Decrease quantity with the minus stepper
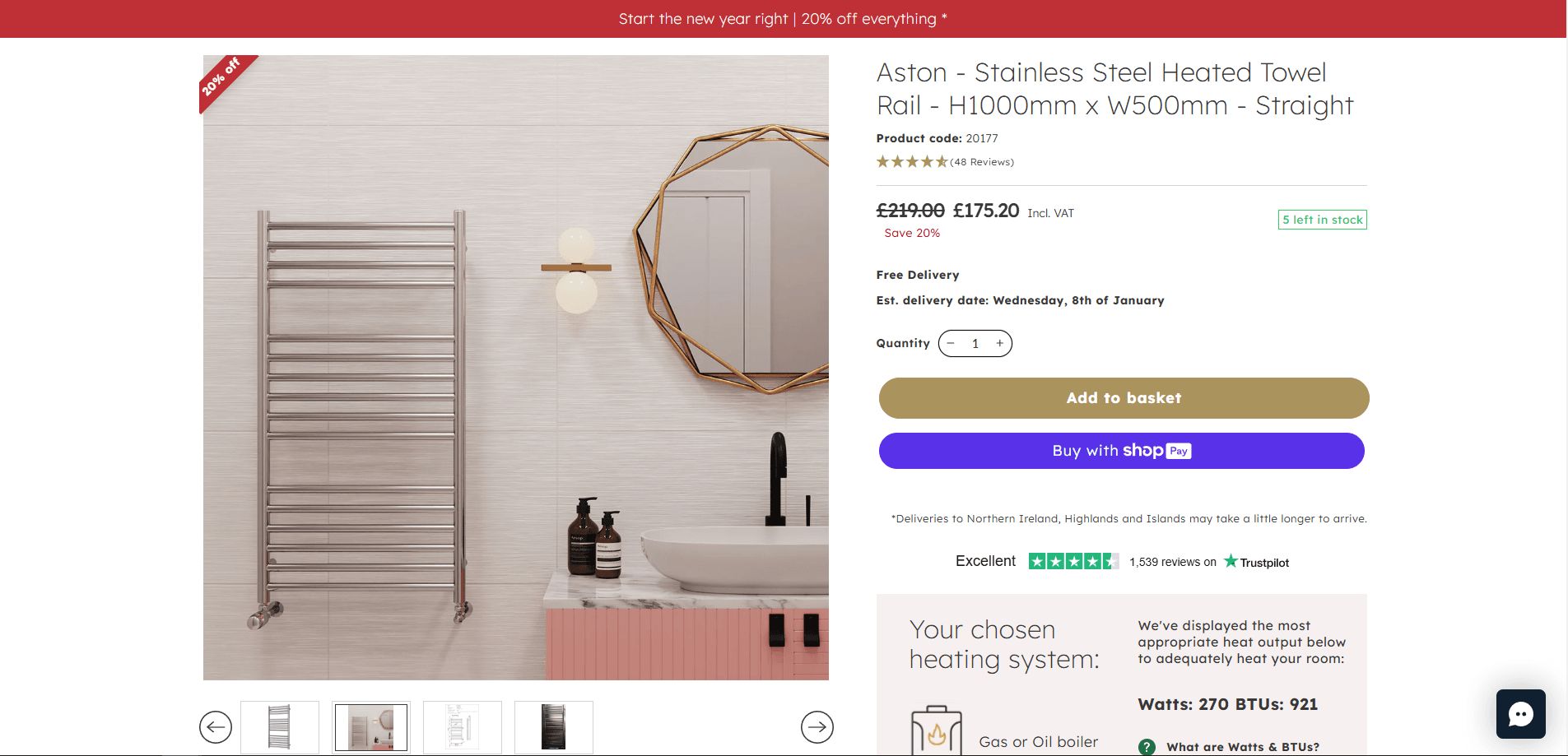This screenshot has width=1568, height=756. point(951,343)
